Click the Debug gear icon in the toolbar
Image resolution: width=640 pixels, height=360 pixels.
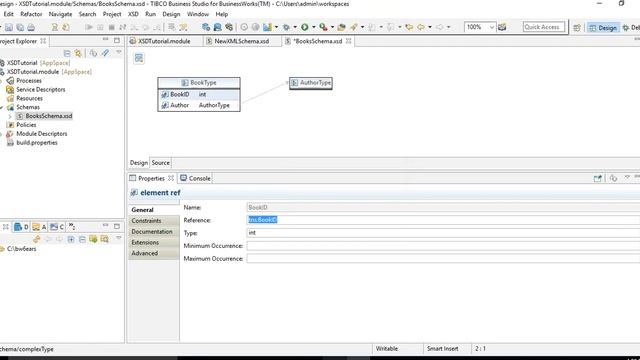coord(286,27)
